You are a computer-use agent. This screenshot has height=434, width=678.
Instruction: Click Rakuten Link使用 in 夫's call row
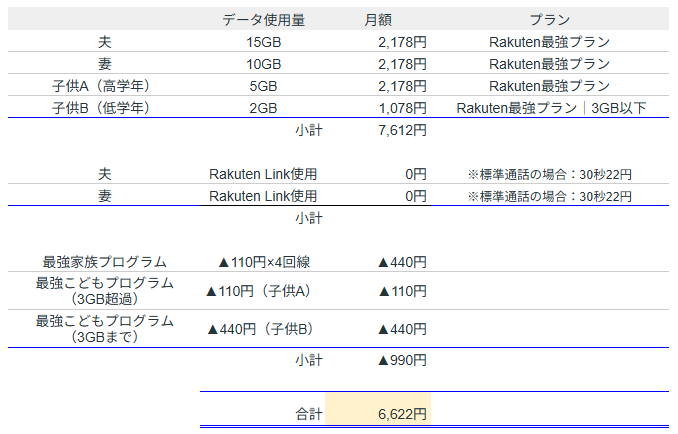click(263, 174)
